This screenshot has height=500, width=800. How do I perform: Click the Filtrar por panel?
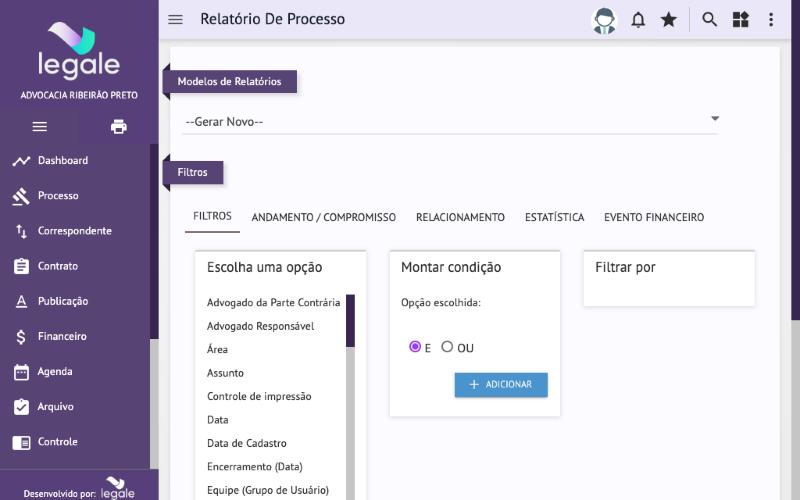tap(669, 279)
